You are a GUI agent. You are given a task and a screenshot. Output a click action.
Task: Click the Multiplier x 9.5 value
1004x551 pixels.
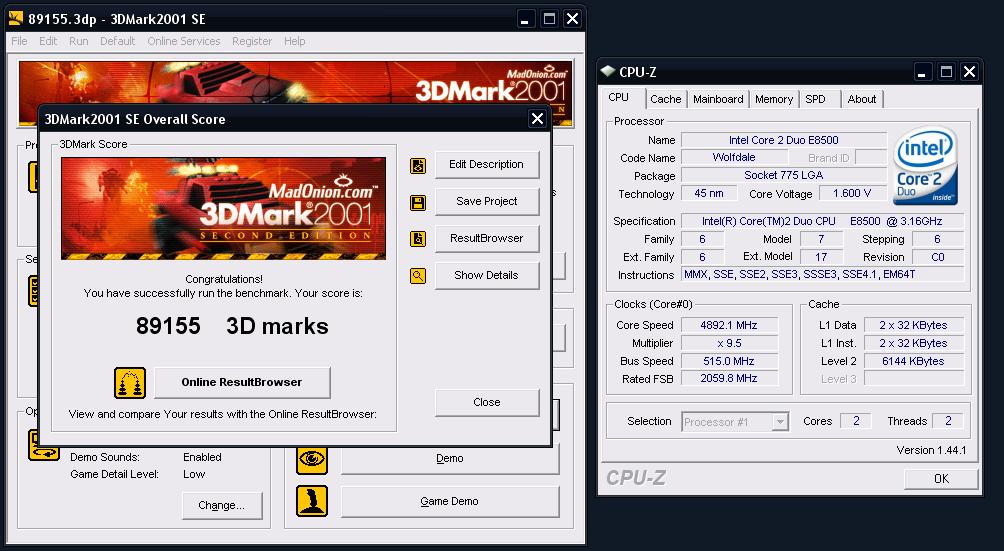tap(729, 343)
